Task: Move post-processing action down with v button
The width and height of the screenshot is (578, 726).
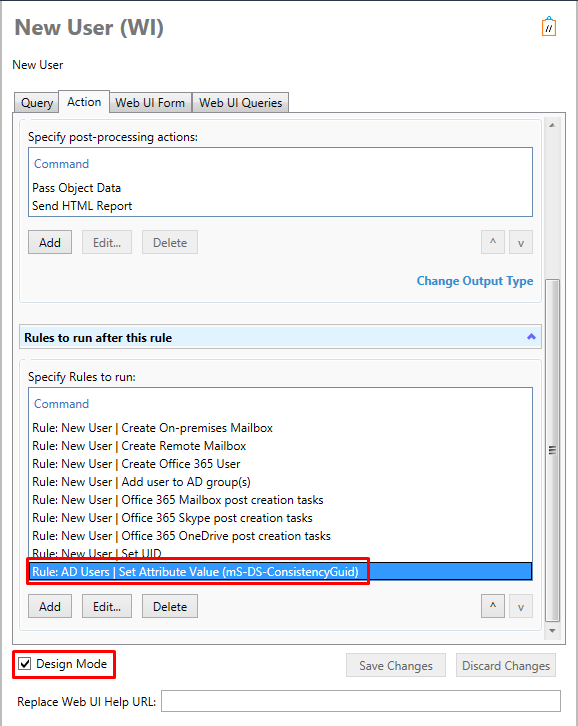Action: pos(521,242)
